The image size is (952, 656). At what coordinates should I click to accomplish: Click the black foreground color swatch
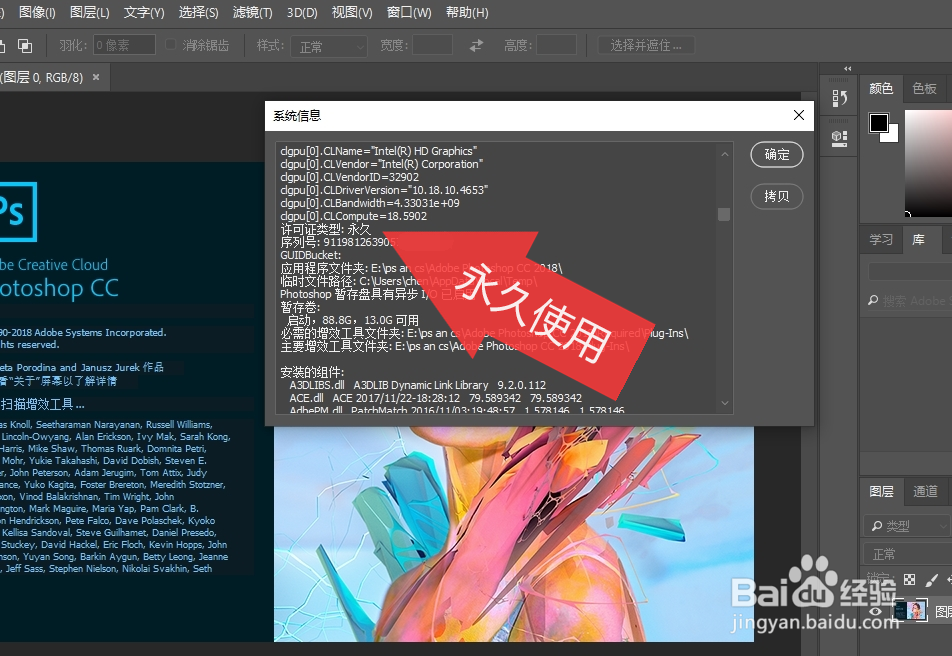(x=877, y=122)
